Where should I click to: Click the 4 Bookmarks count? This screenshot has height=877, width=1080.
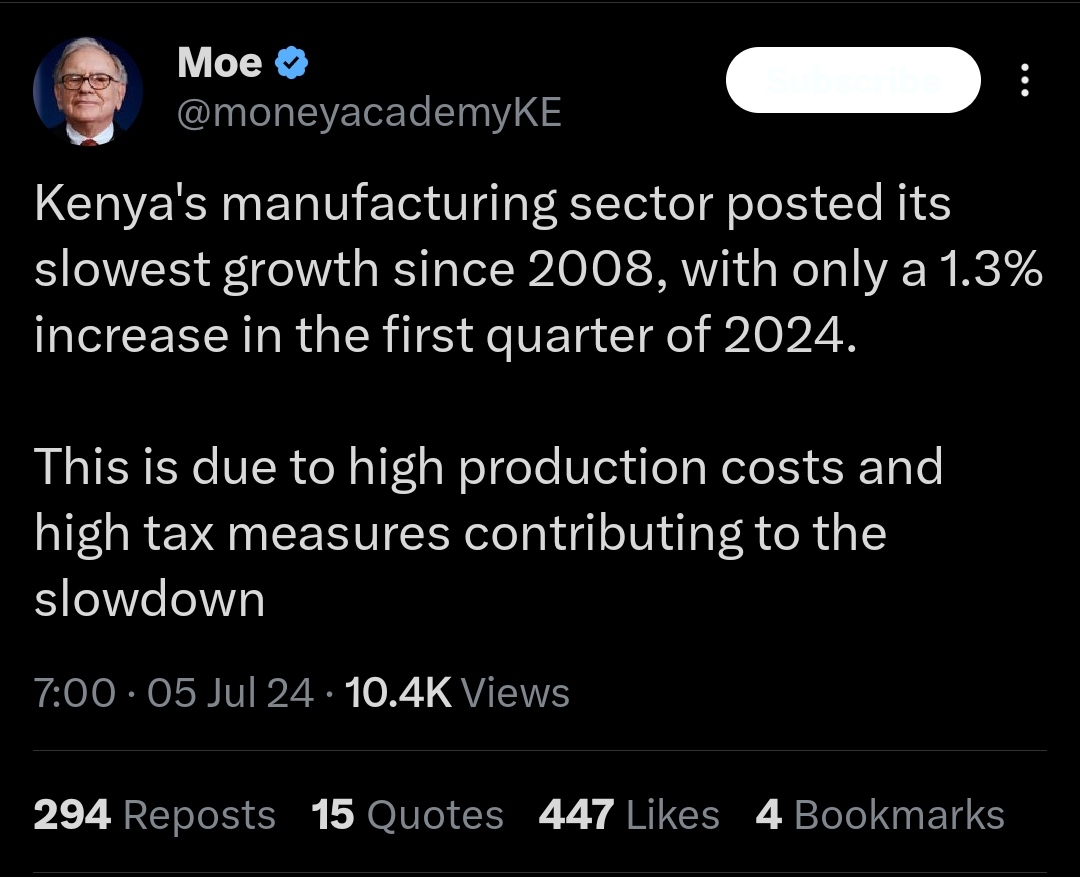click(880, 815)
